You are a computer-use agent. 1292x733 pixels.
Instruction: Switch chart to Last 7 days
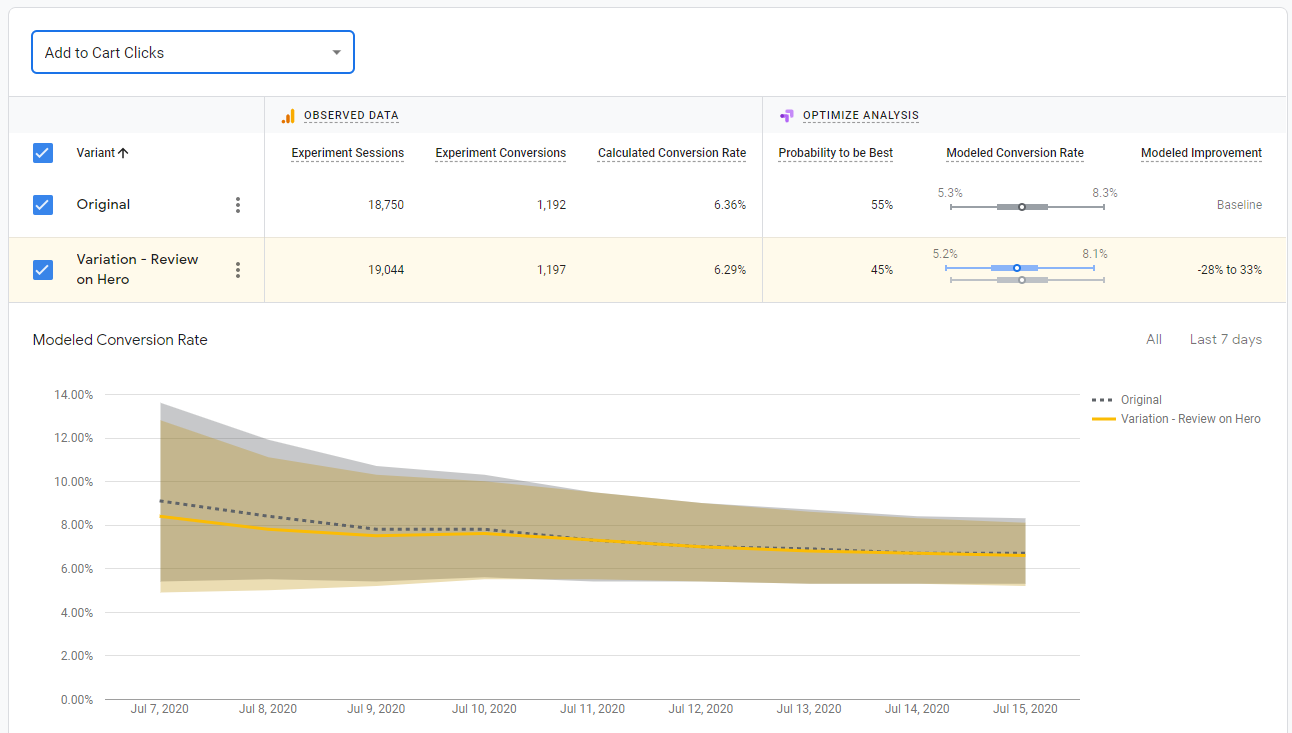click(1225, 340)
